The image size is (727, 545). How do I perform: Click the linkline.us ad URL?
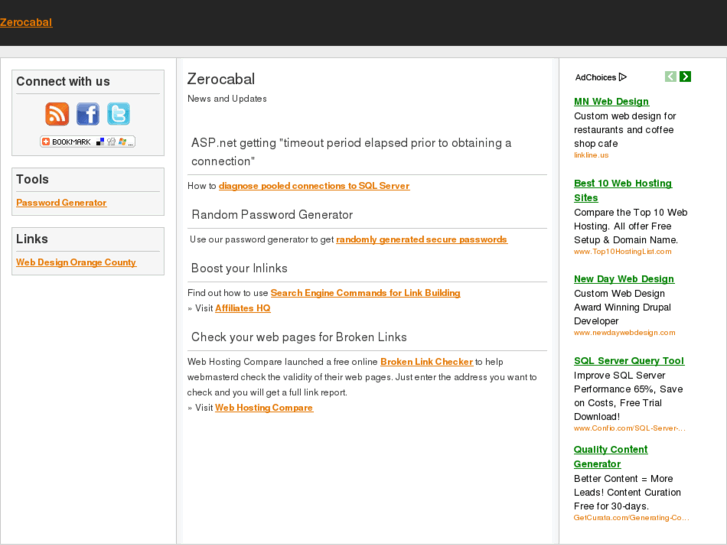[x=591, y=155]
